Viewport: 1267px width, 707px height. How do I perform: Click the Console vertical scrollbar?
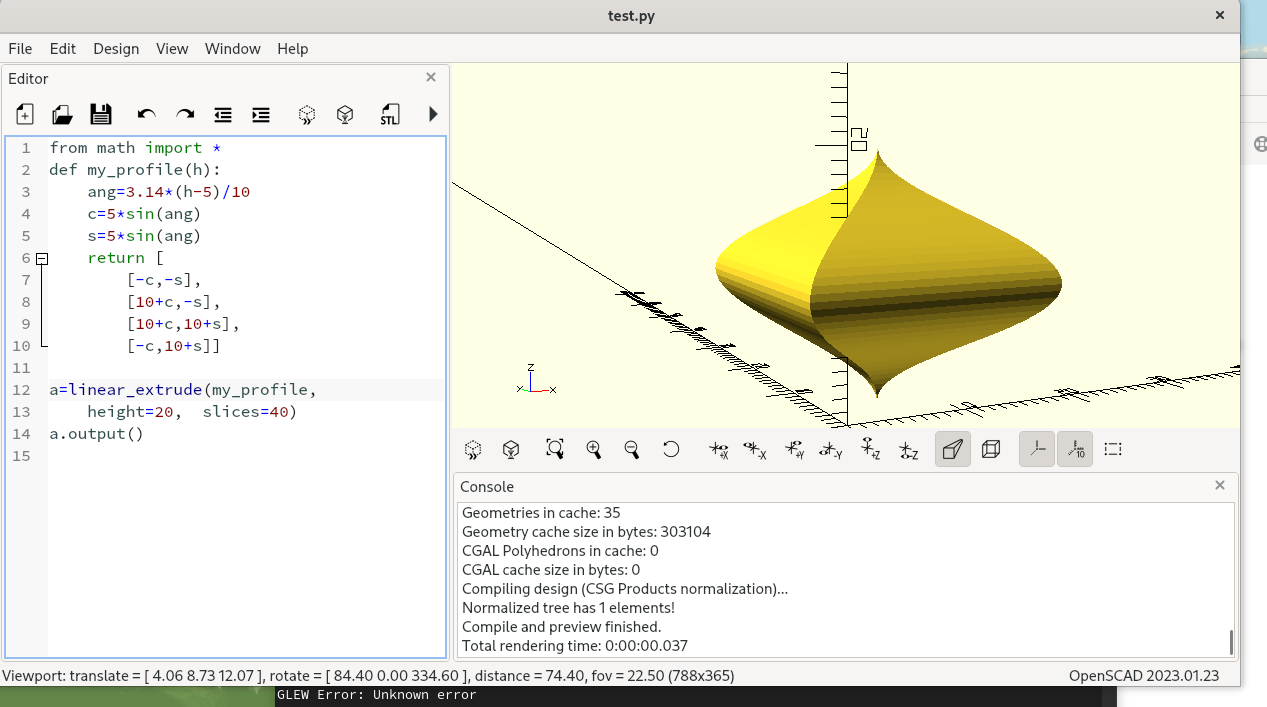(x=1231, y=641)
